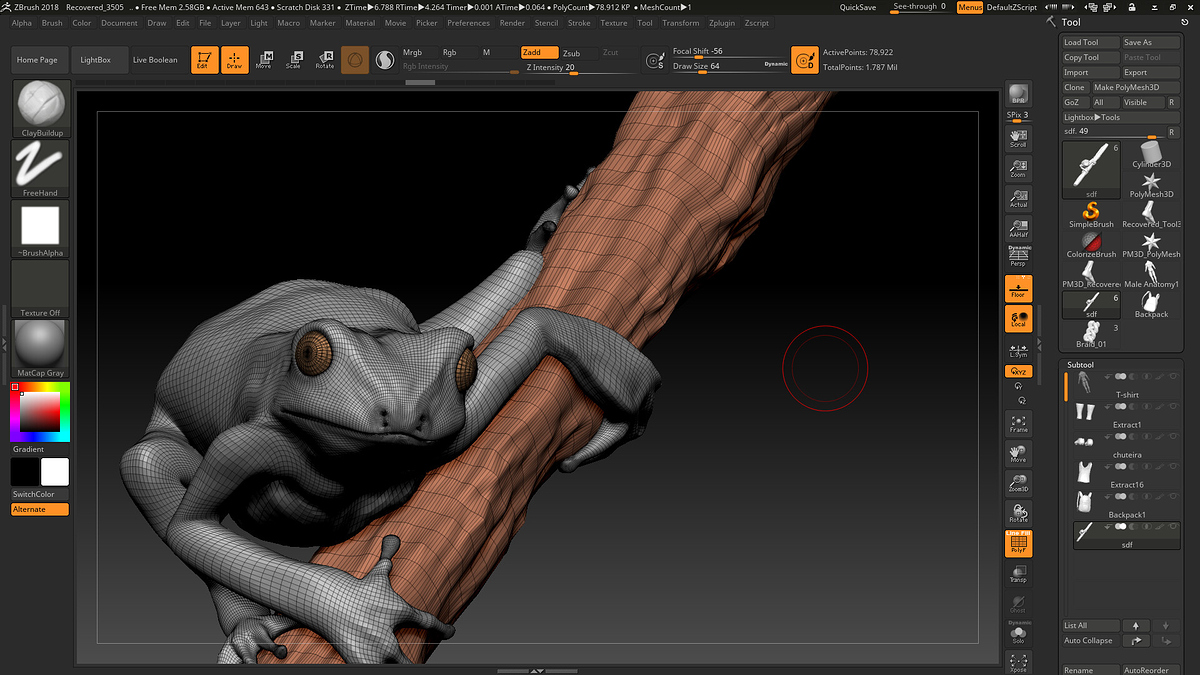Click the Move view icon in right shelf
This screenshot has width=1200, height=675.
click(x=1018, y=454)
